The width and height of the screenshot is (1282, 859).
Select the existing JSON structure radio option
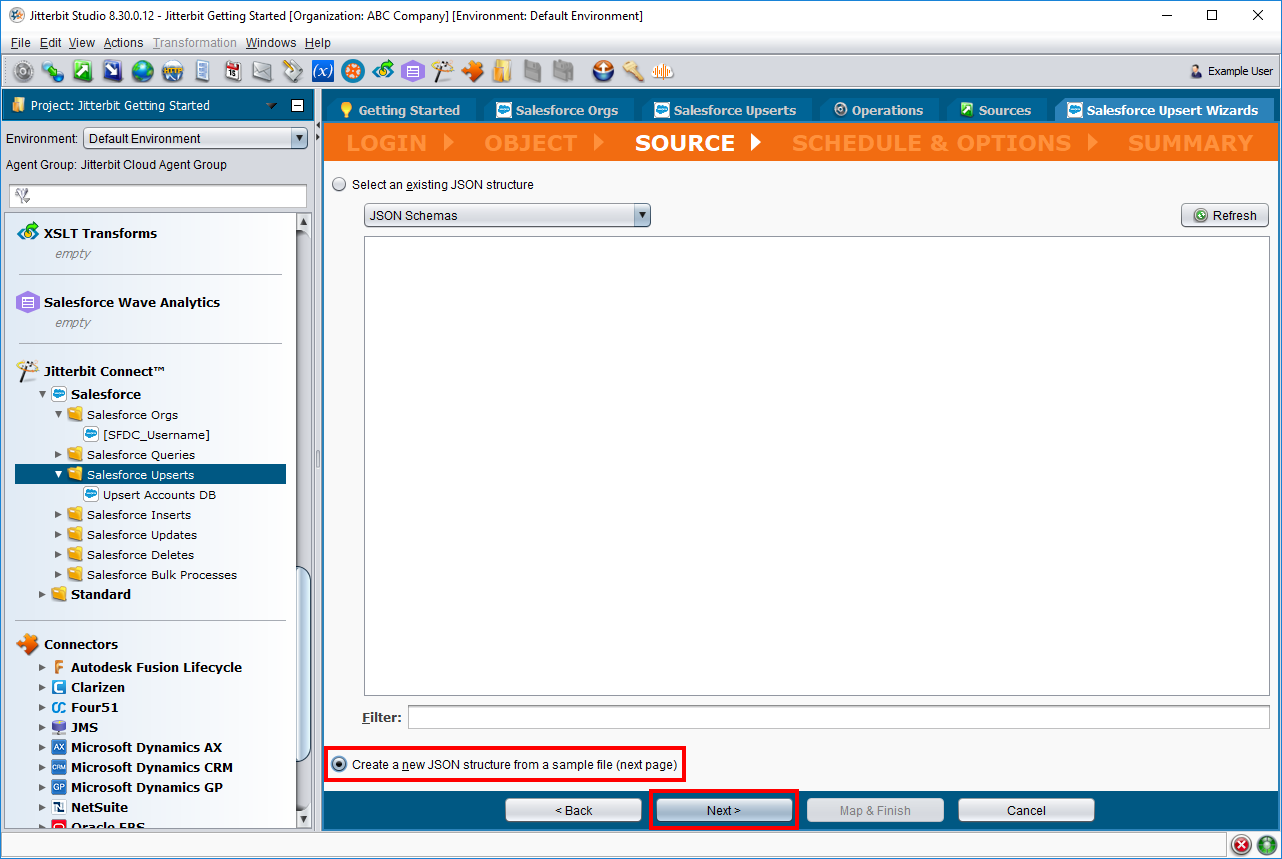click(x=339, y=185)
